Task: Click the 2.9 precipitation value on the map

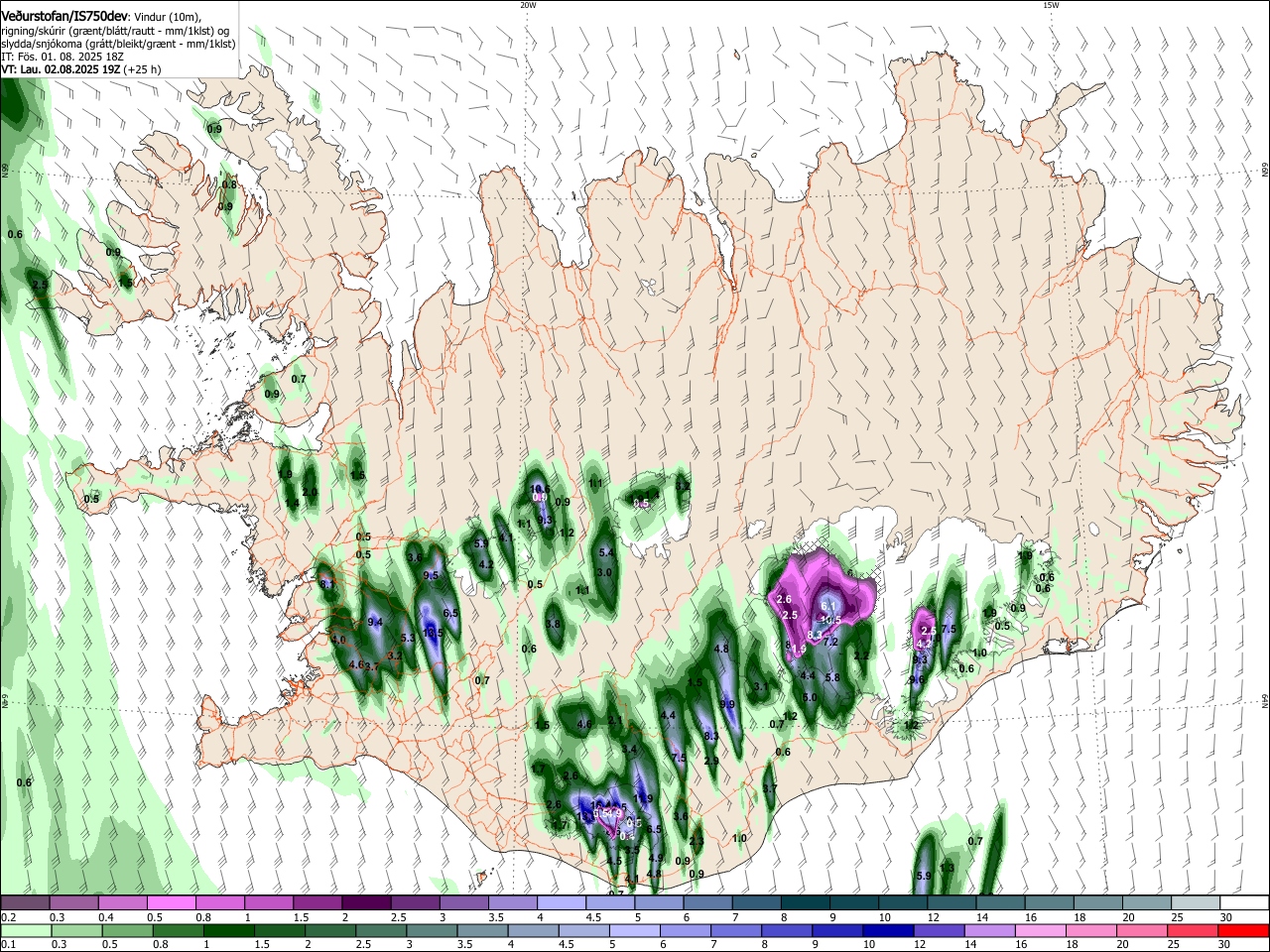Action: pos(711,761)
